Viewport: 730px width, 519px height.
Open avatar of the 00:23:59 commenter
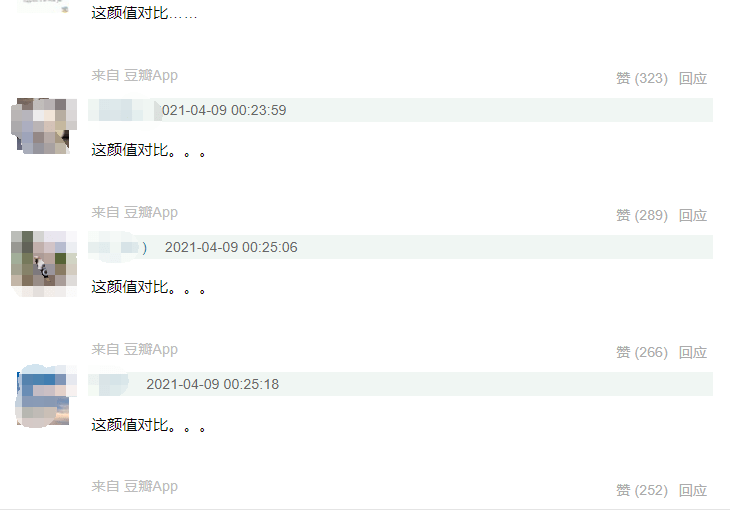point(44,126)
